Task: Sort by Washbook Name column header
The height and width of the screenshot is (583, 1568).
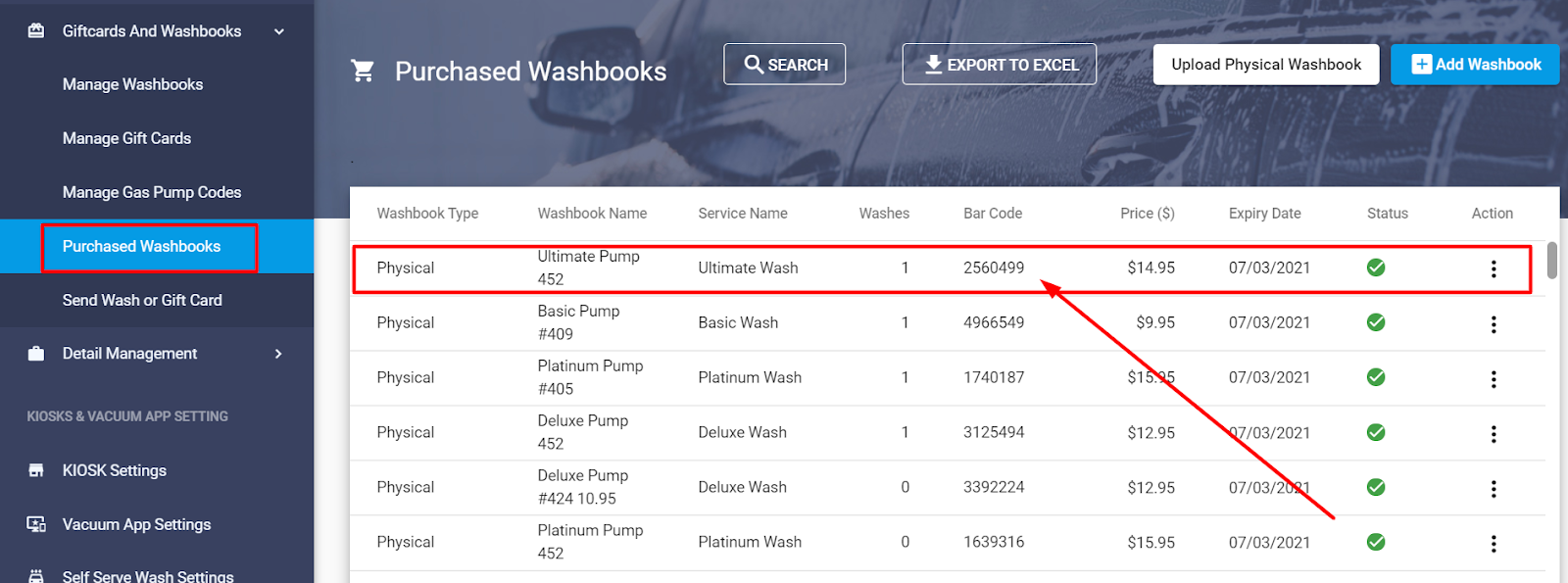Action: (592, 213)
